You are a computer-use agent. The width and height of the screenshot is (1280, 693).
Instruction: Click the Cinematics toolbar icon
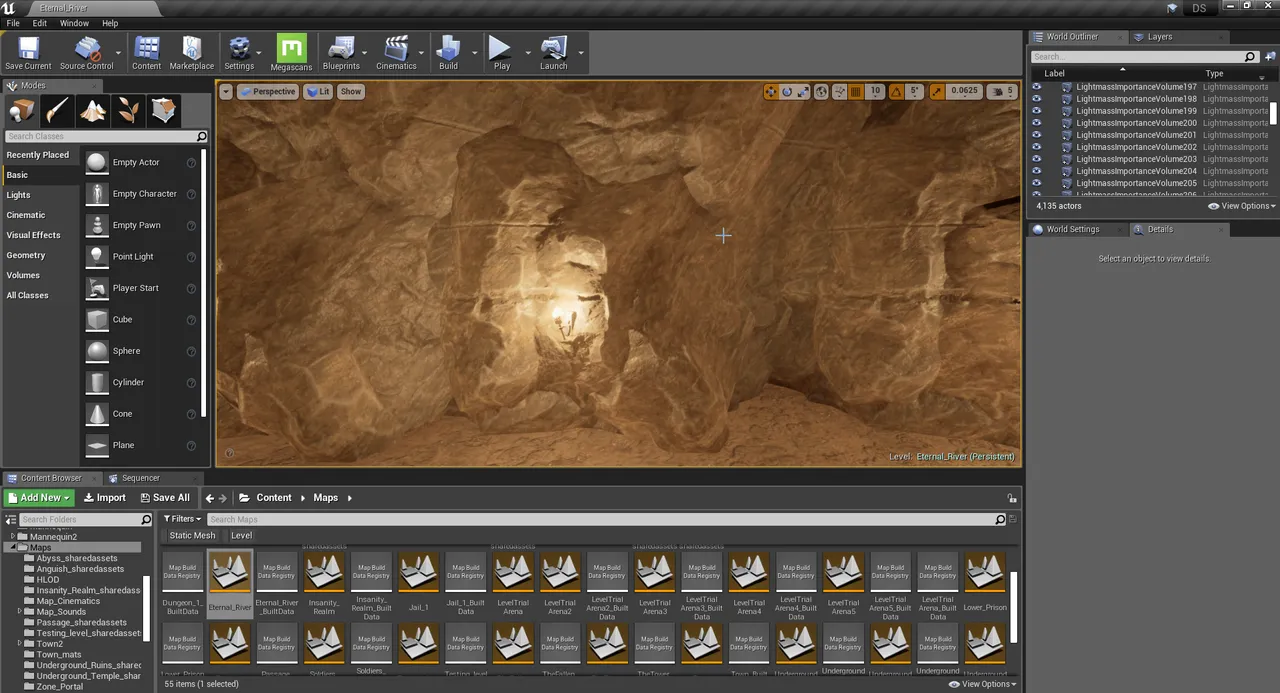point(396,52)
